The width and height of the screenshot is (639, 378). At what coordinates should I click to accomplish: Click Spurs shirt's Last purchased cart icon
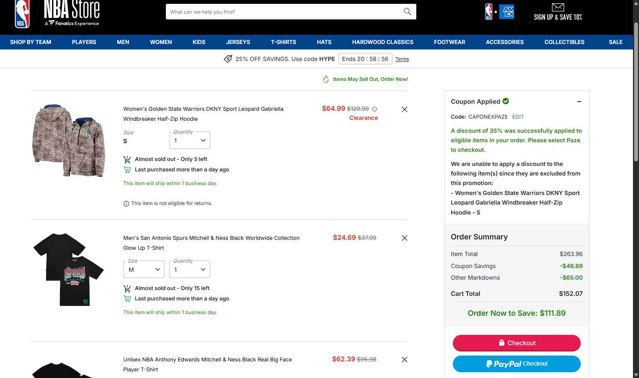[x=127, y=299]
